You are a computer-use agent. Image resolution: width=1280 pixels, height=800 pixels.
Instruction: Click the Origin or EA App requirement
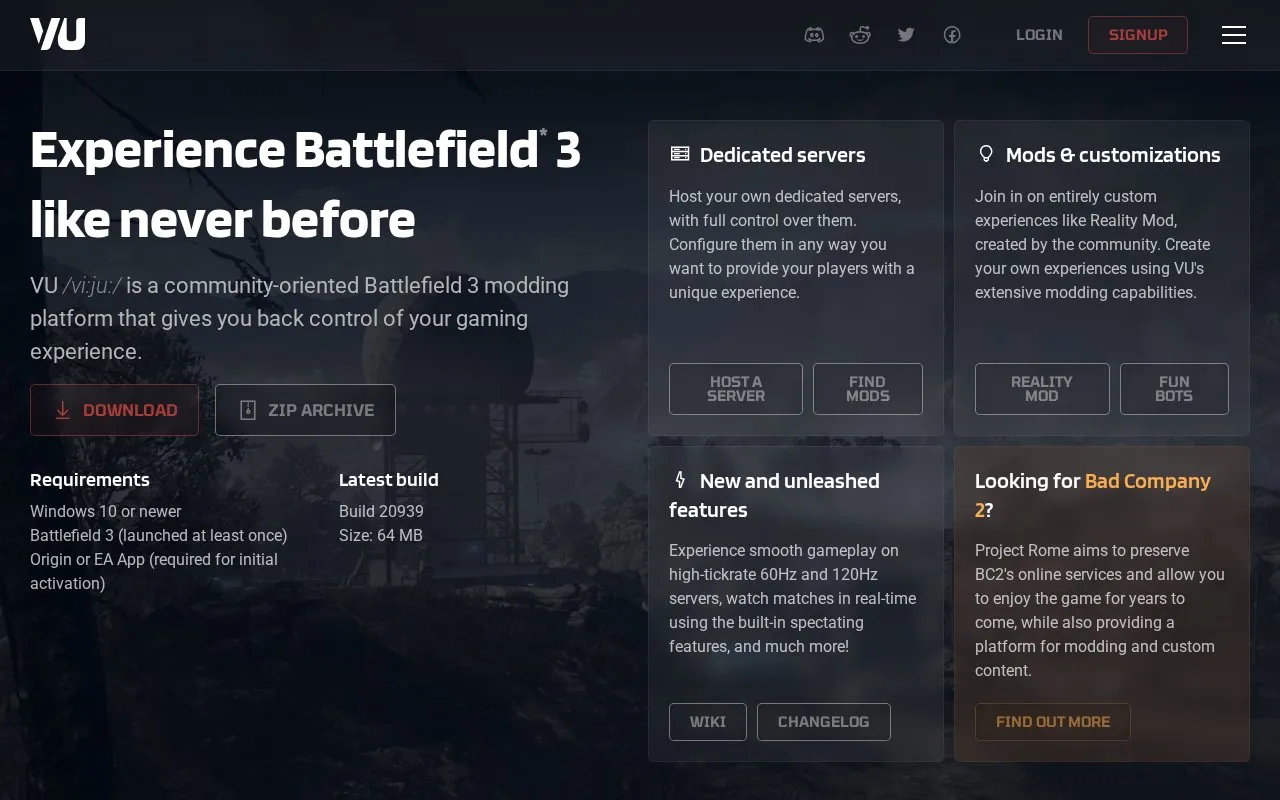(x=154, y=571)
